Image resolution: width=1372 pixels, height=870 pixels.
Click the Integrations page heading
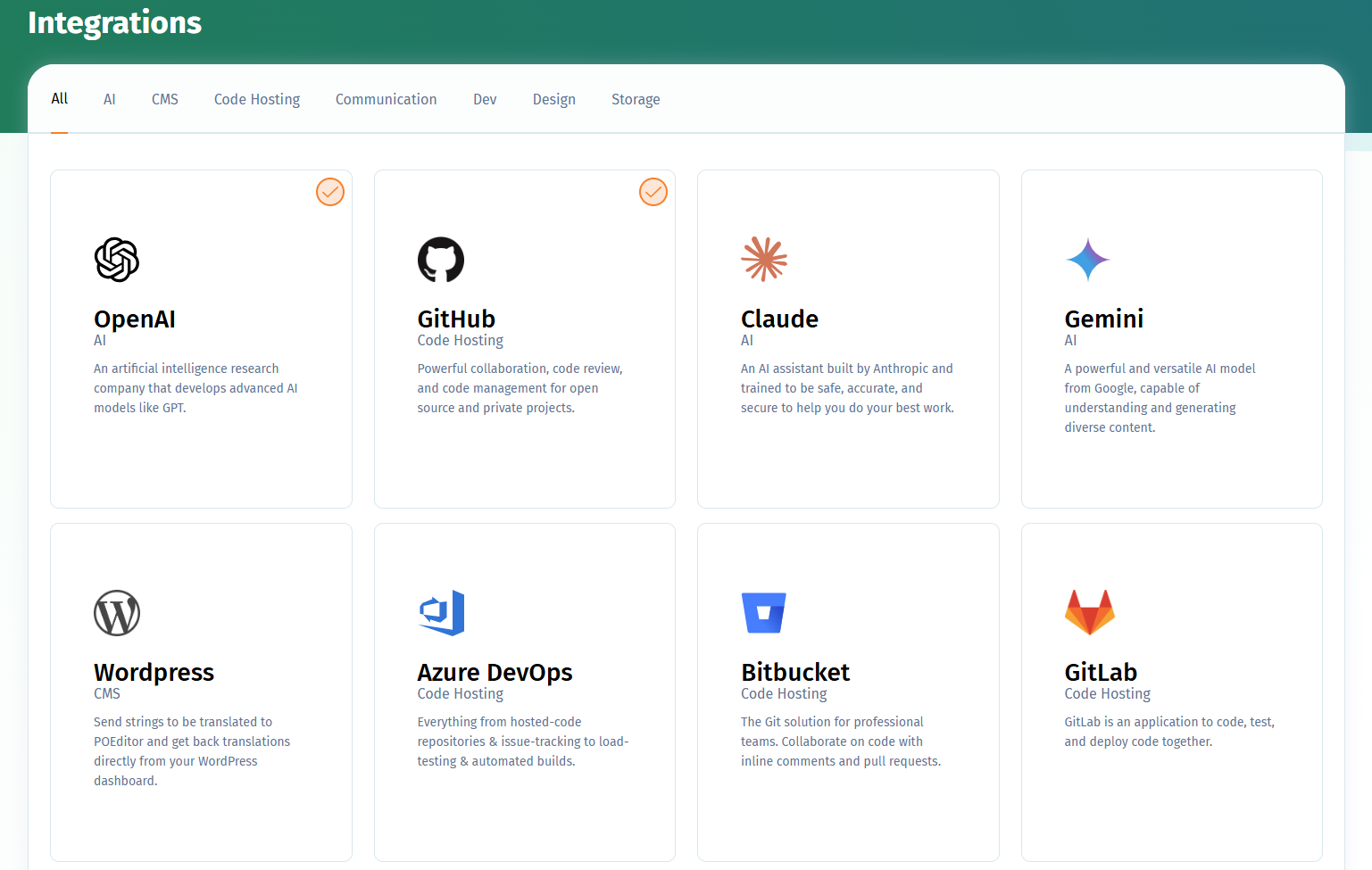click(x=115, y=22)
